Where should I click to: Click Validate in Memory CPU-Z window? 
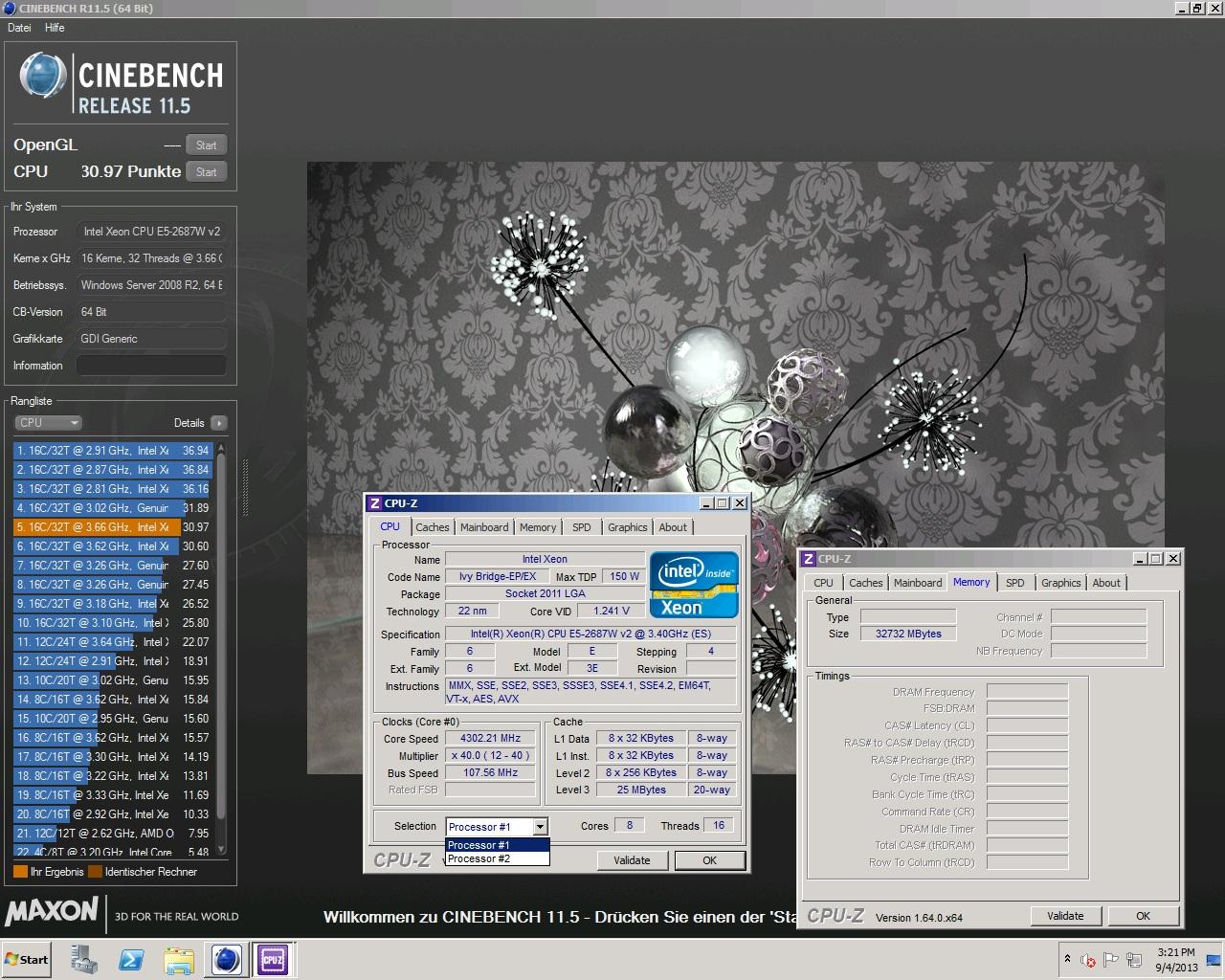point(1065,916)
